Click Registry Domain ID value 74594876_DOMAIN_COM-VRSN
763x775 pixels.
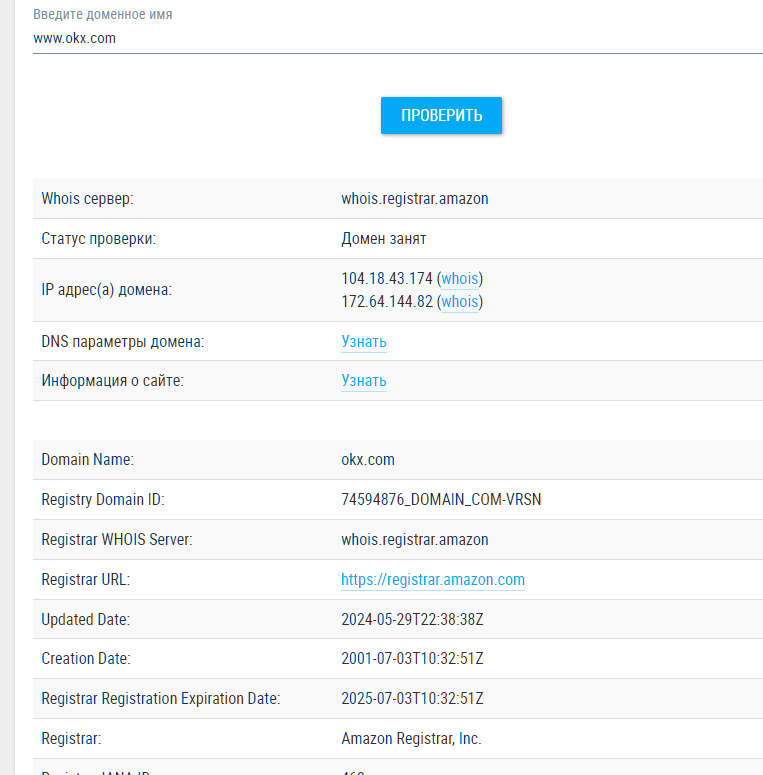[x=441, y=499]
